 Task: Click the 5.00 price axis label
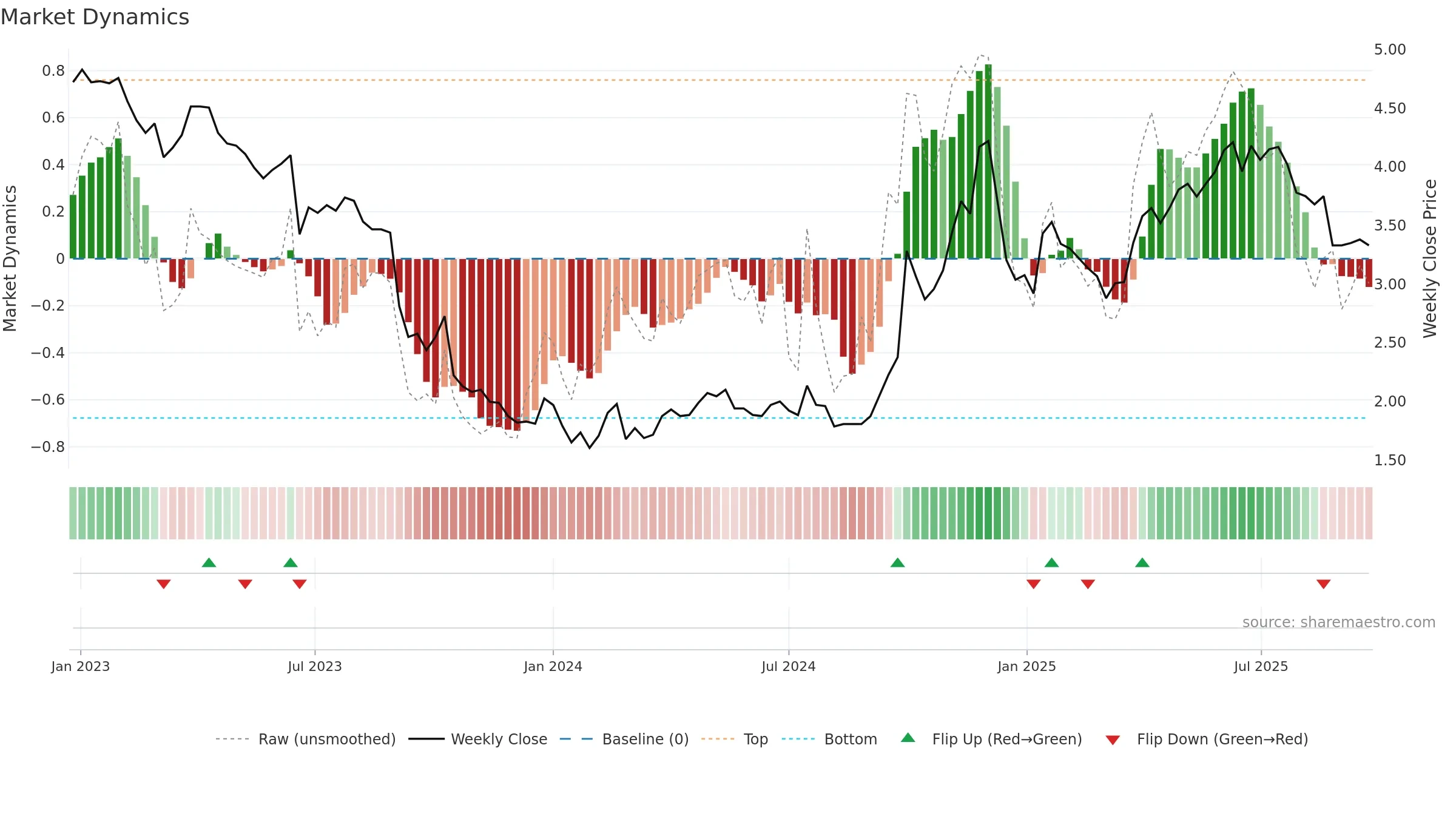[1390, 50]
